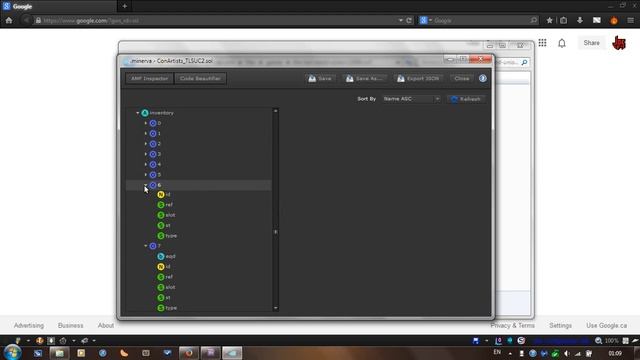Click the Save disk icon in Minerva toolbar
Screen dimensions: 640x360
312,78
